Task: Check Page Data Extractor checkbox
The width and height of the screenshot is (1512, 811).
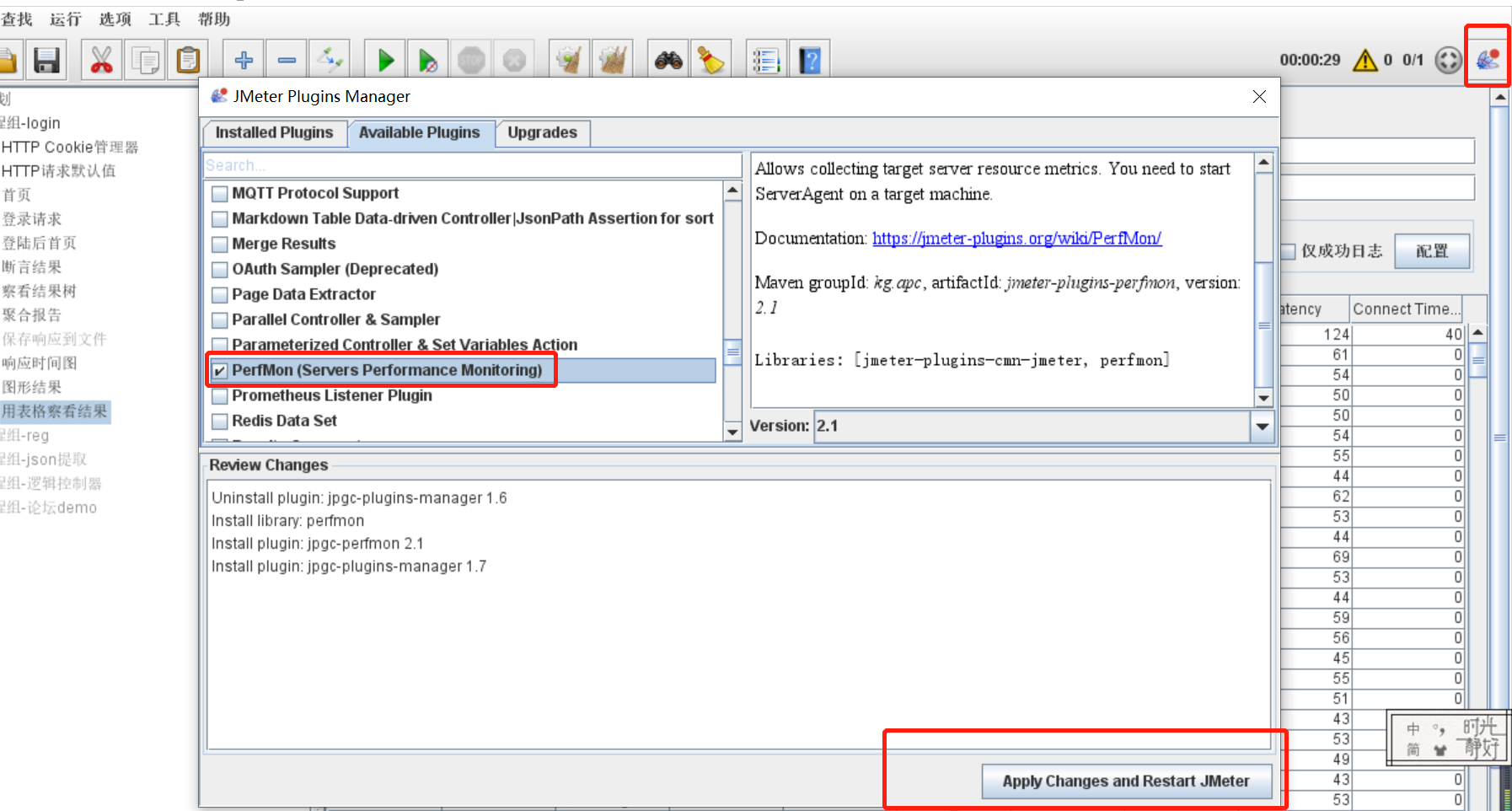Action: click(220, 295)
